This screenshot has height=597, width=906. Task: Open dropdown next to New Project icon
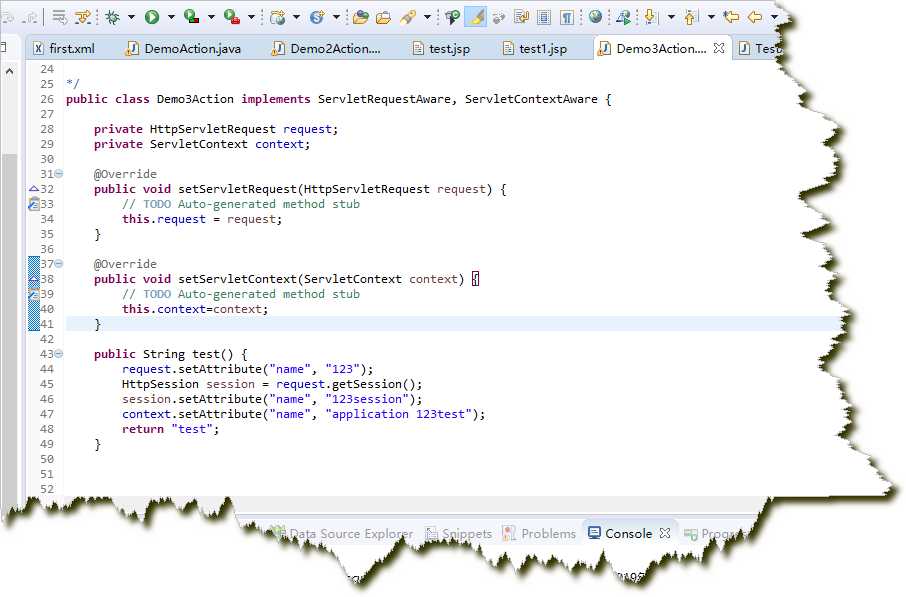tap(296, 17)
